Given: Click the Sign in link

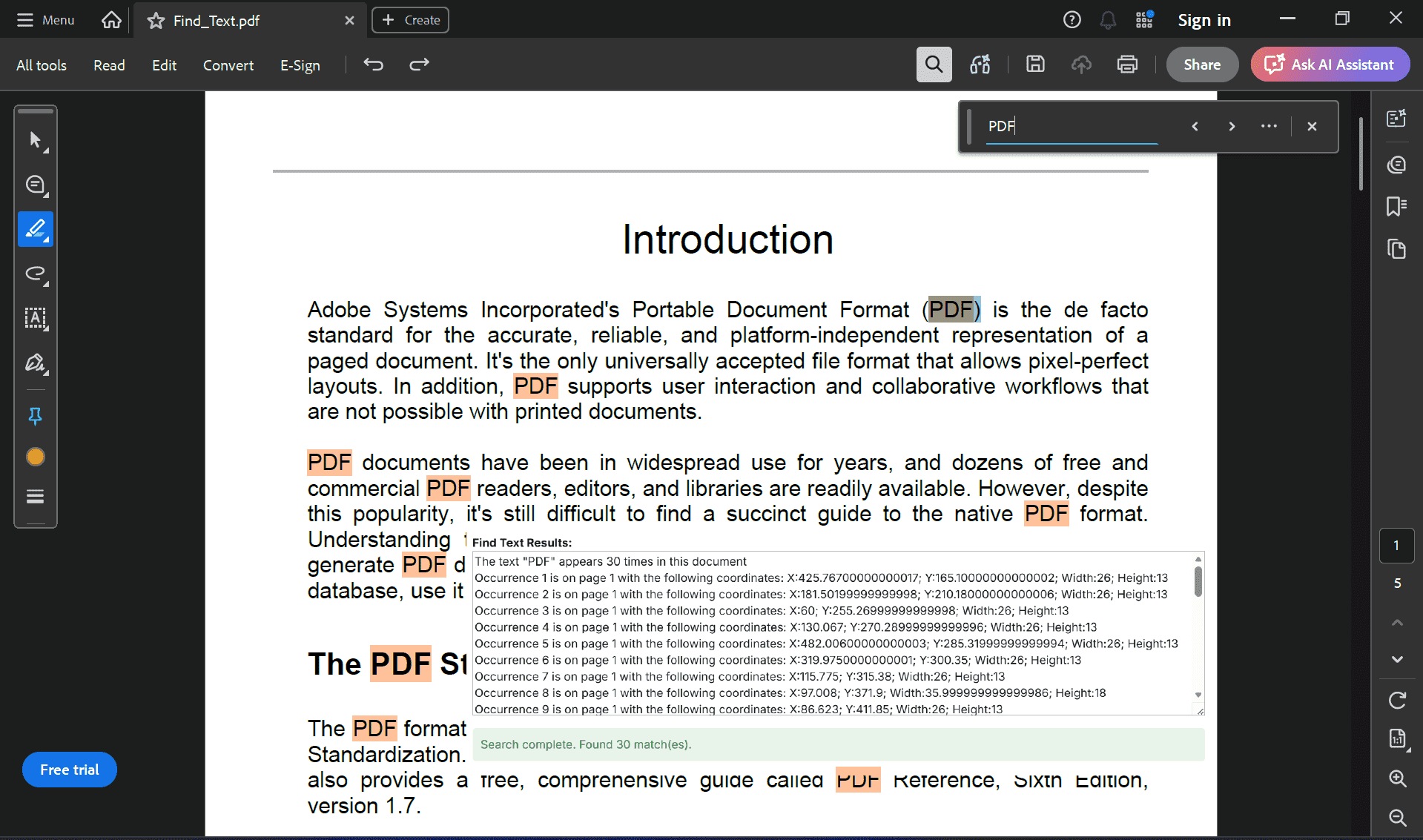Looking at the screenshot, I should tap(1204, 20).
